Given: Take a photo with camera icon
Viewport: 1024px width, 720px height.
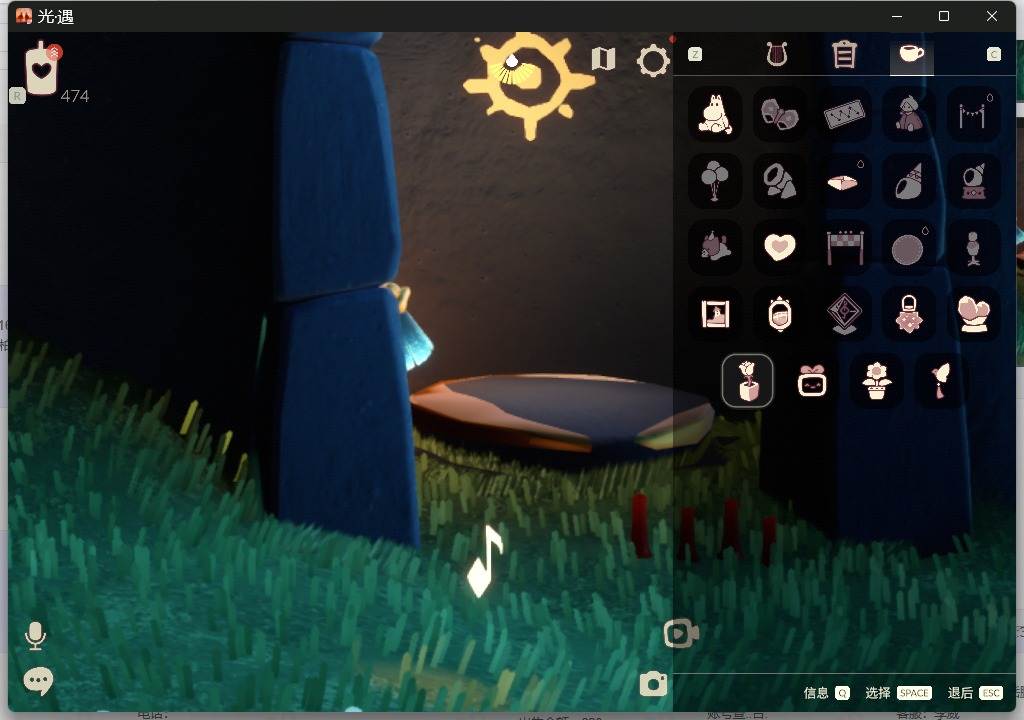Looking at the screenshot, I should click(653, 683).
